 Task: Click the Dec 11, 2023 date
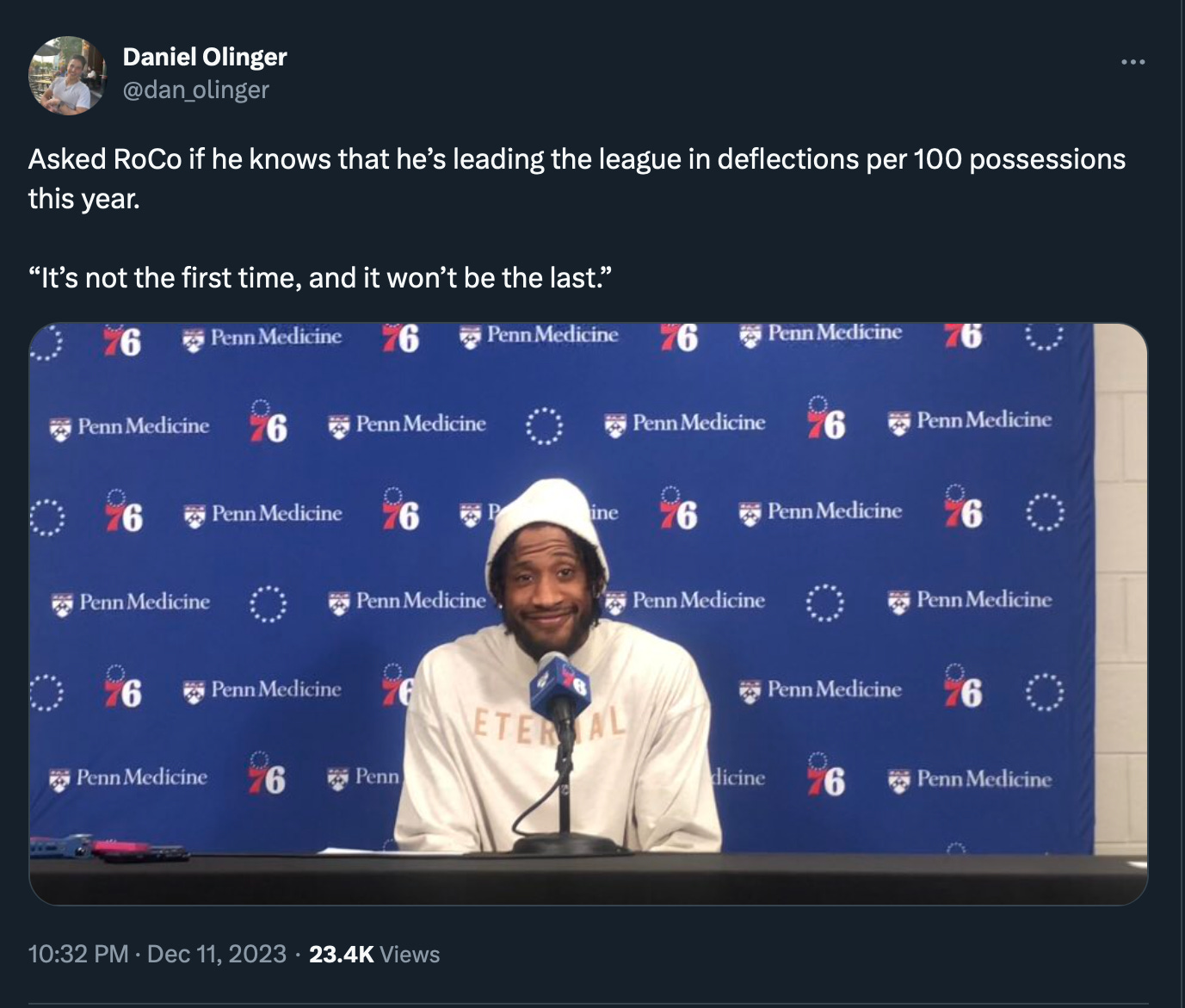point(217,954)
